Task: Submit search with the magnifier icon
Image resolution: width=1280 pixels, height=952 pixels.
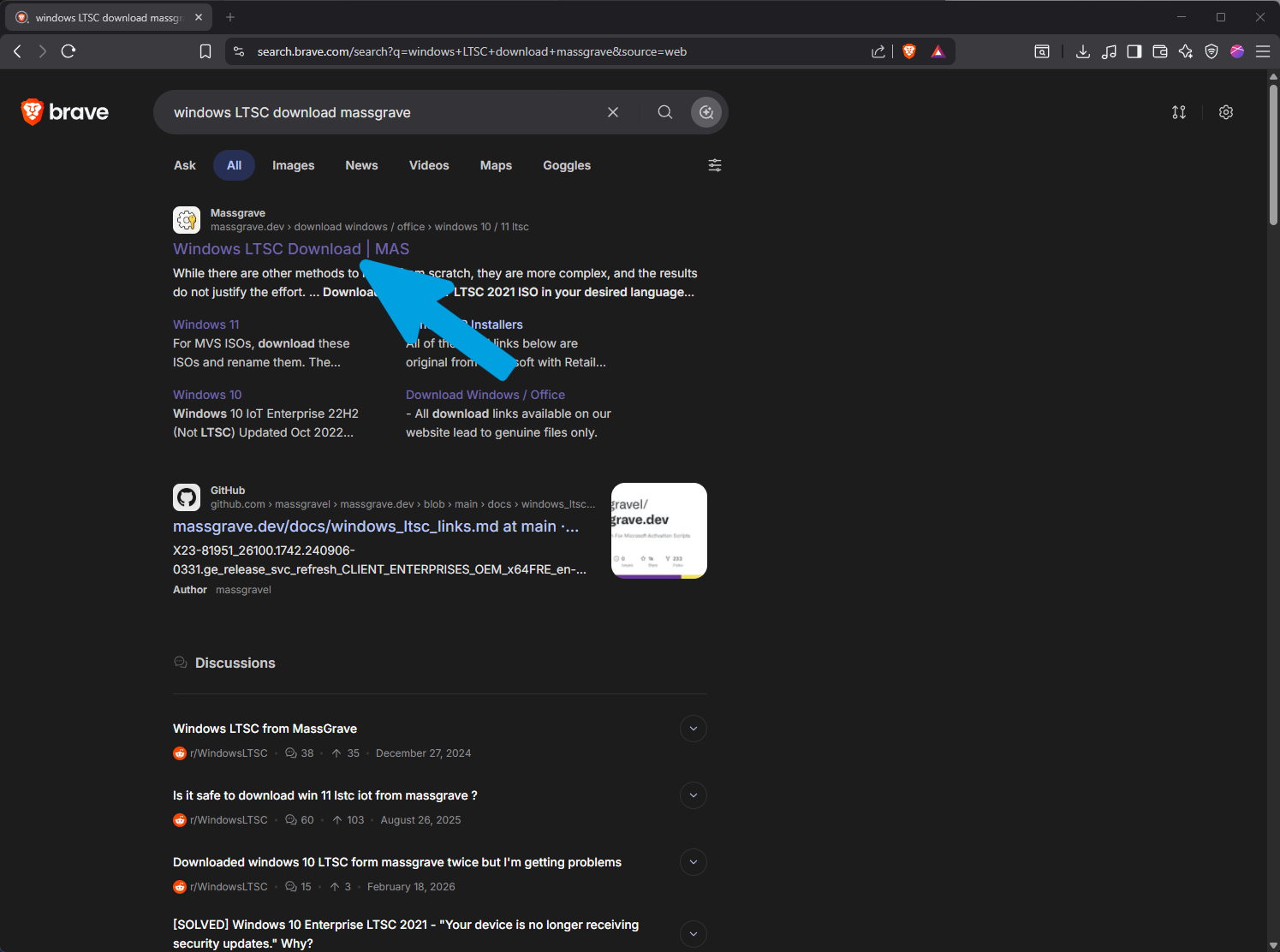Action: point(665,112)
